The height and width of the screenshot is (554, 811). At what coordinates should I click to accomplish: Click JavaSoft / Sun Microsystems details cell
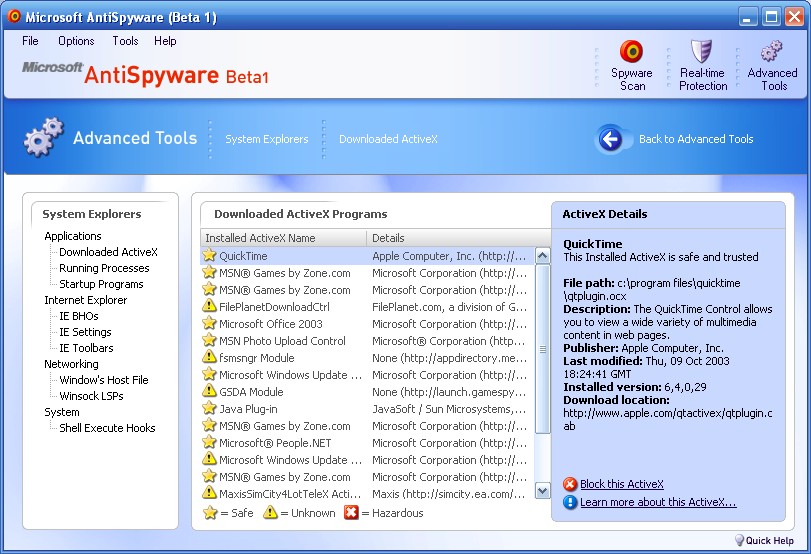449,409
